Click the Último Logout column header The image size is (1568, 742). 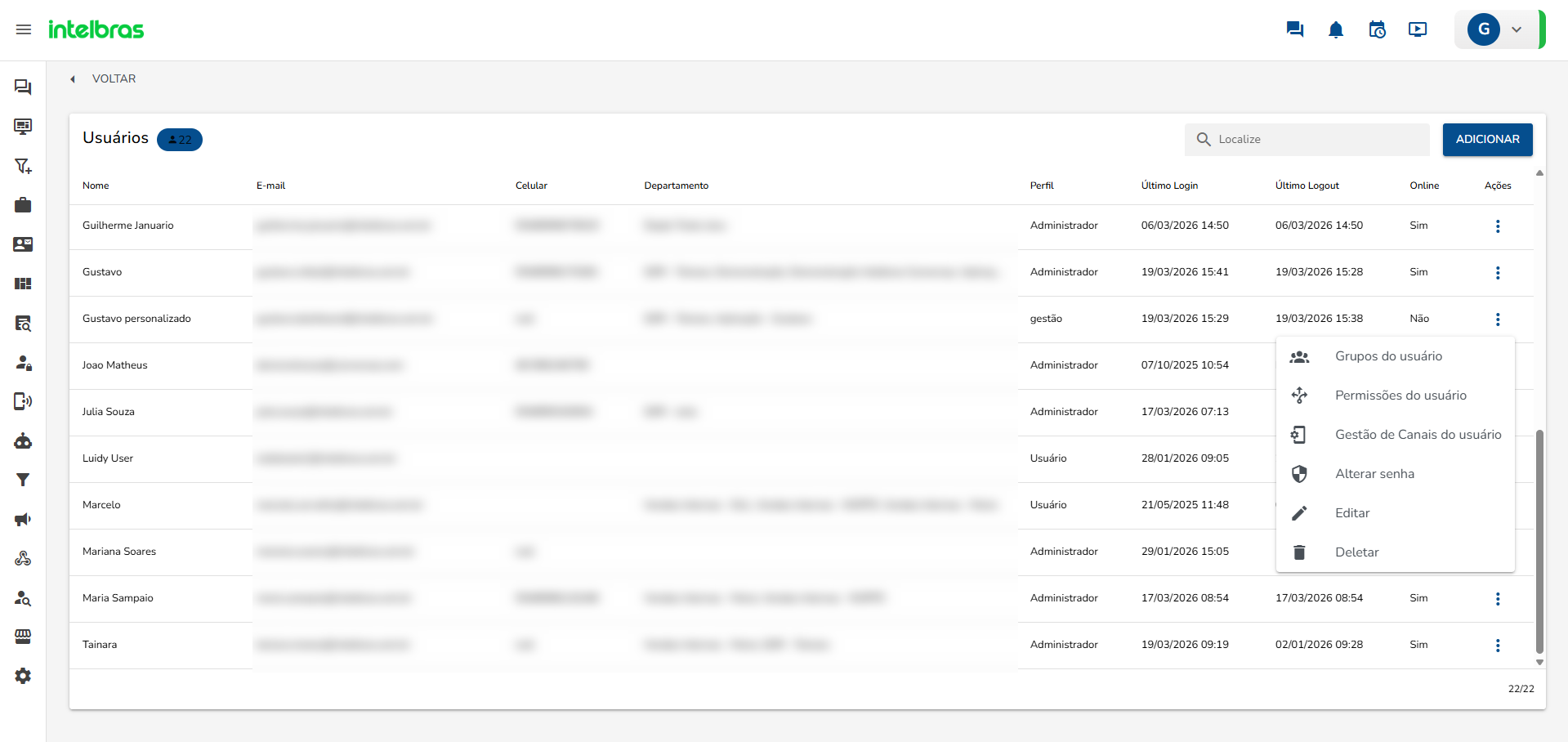point(1307,185)
